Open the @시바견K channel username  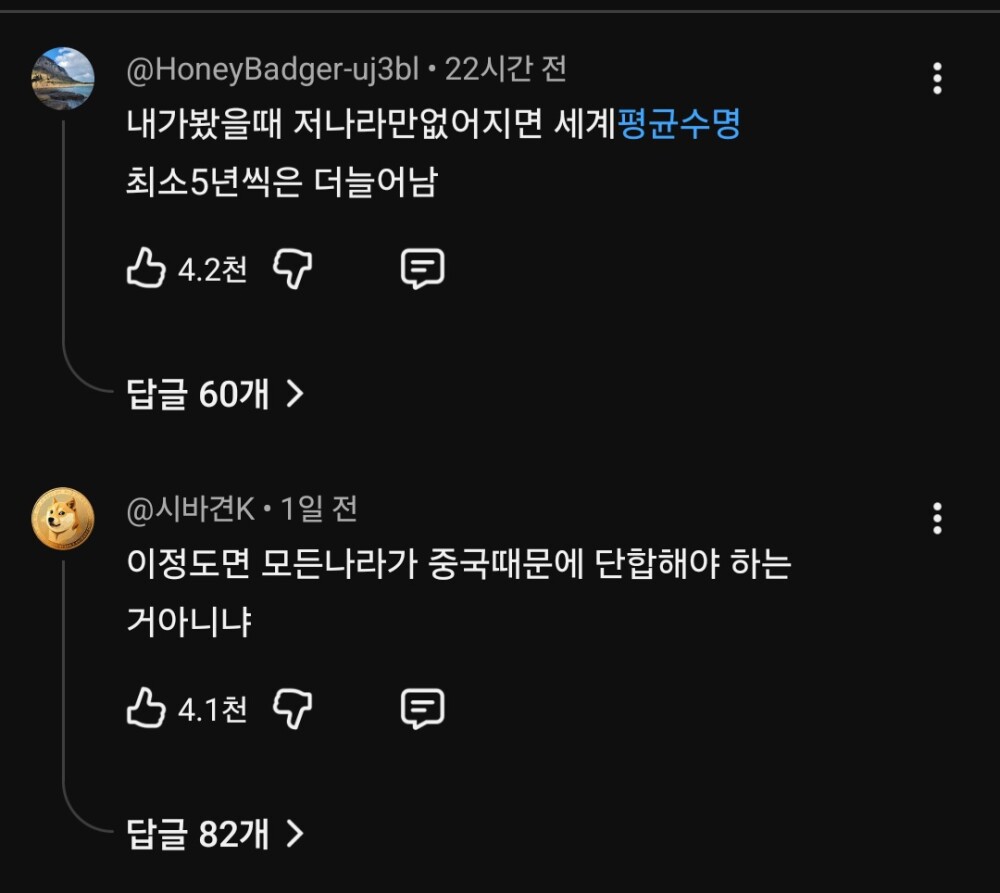point(191,510)
